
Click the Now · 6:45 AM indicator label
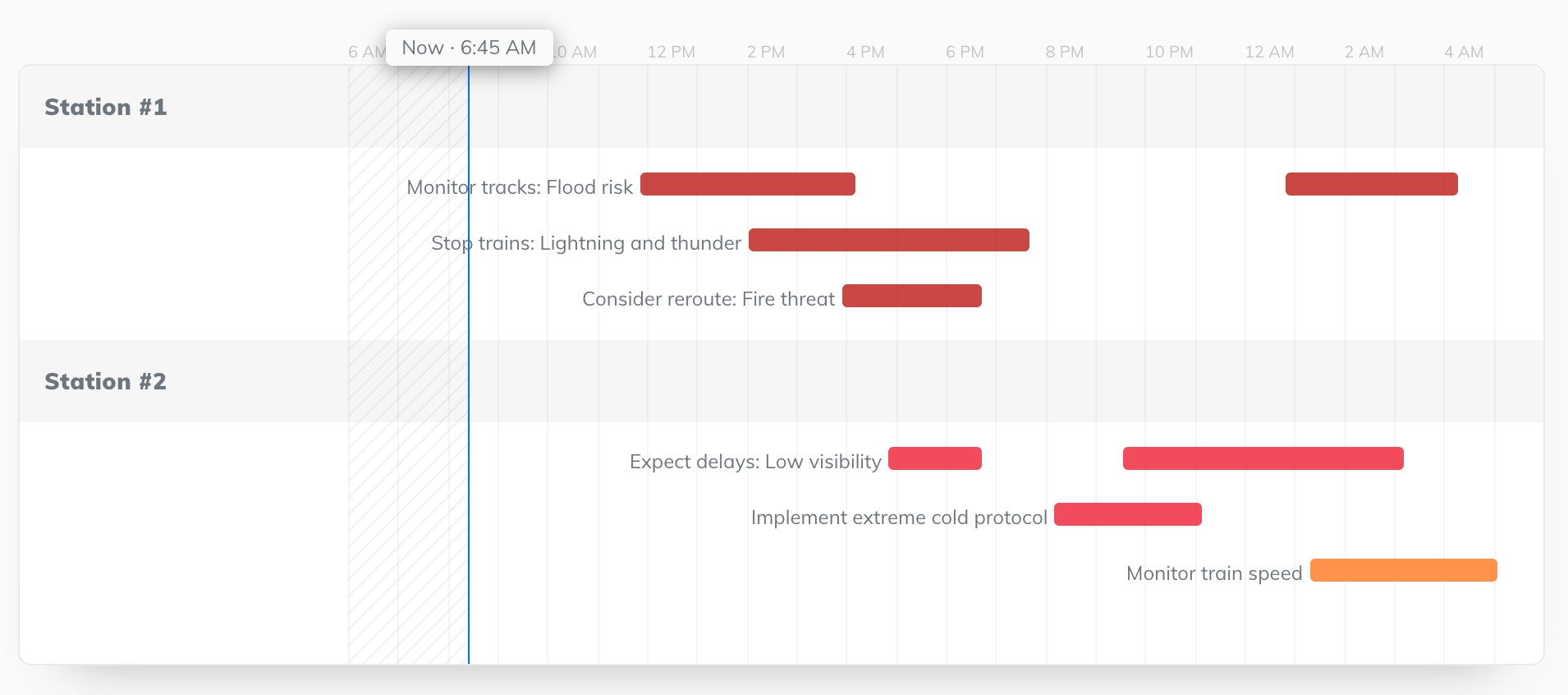(469, 48)
